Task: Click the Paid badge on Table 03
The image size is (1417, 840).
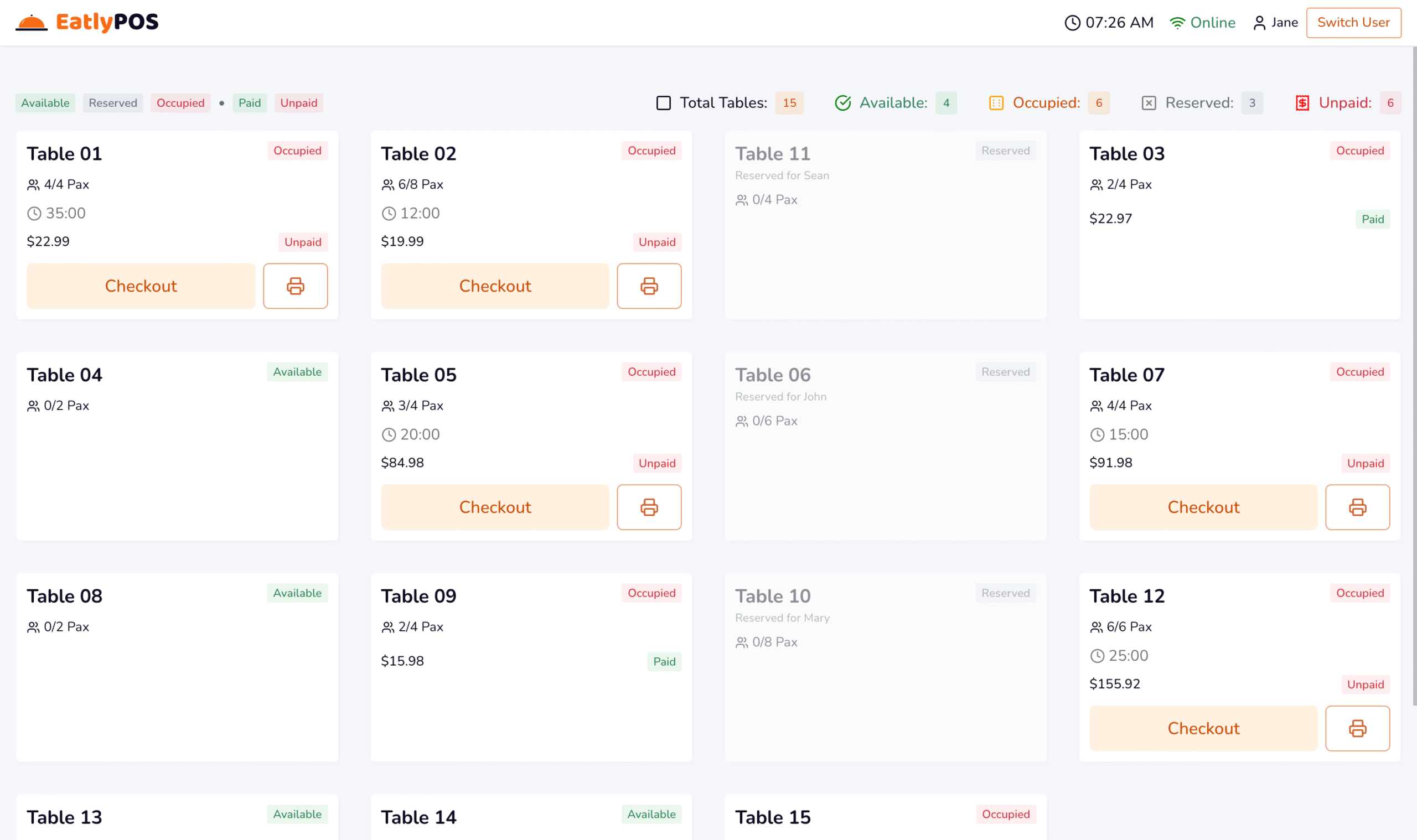Action: coord(1373,219)
